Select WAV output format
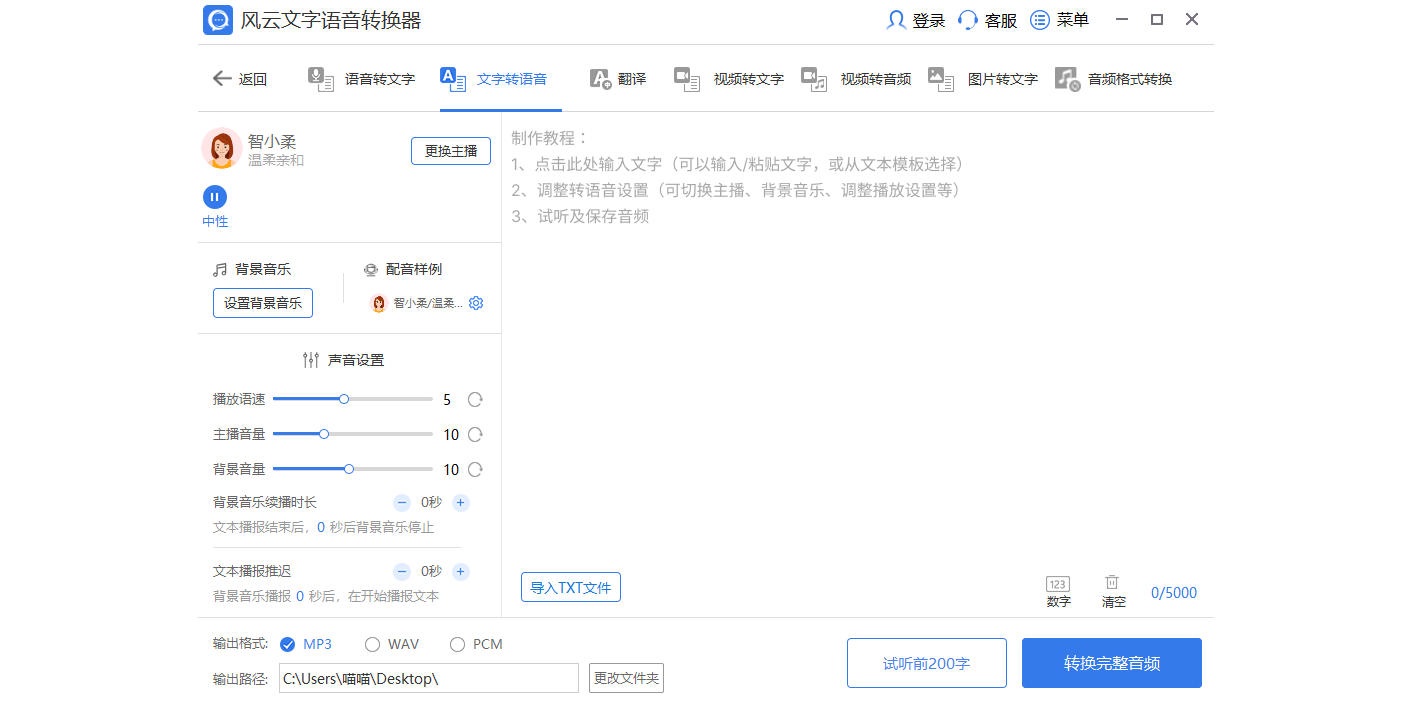Viewport: 1412px width, 706px height. 372,644
